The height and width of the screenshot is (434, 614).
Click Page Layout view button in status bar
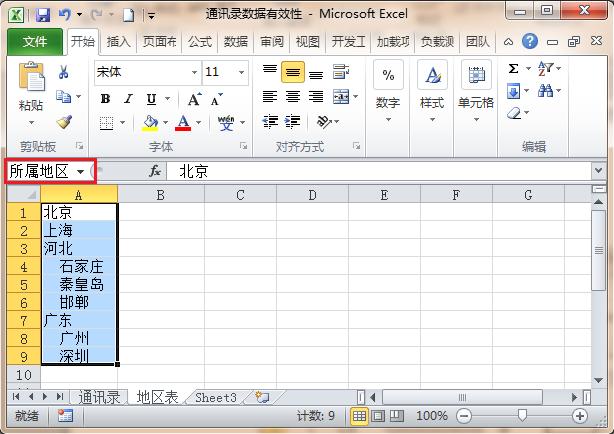pyautogui.click(x=378, y=416)
